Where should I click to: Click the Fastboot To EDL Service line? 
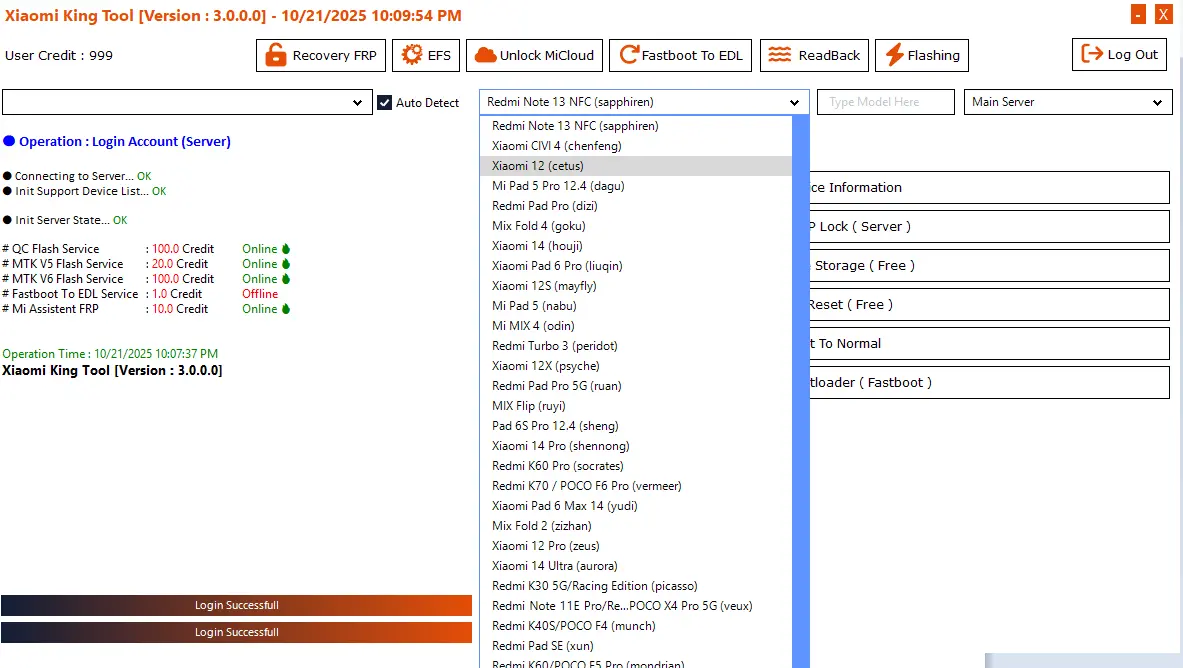click(140, 294)
